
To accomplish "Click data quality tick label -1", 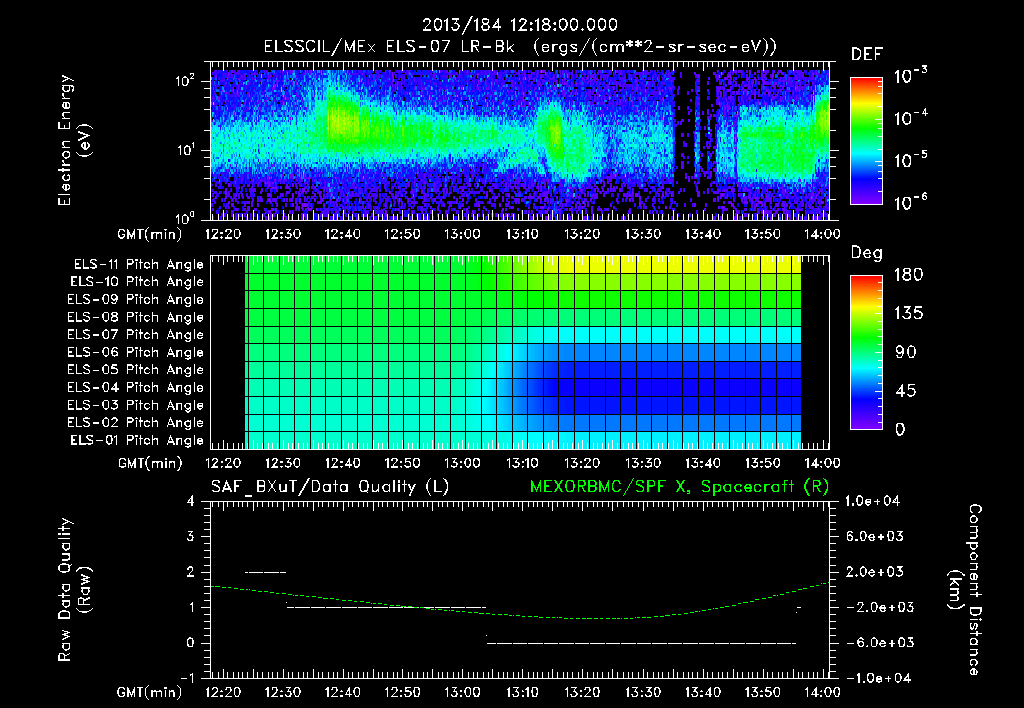I will [x=187, y=678].
